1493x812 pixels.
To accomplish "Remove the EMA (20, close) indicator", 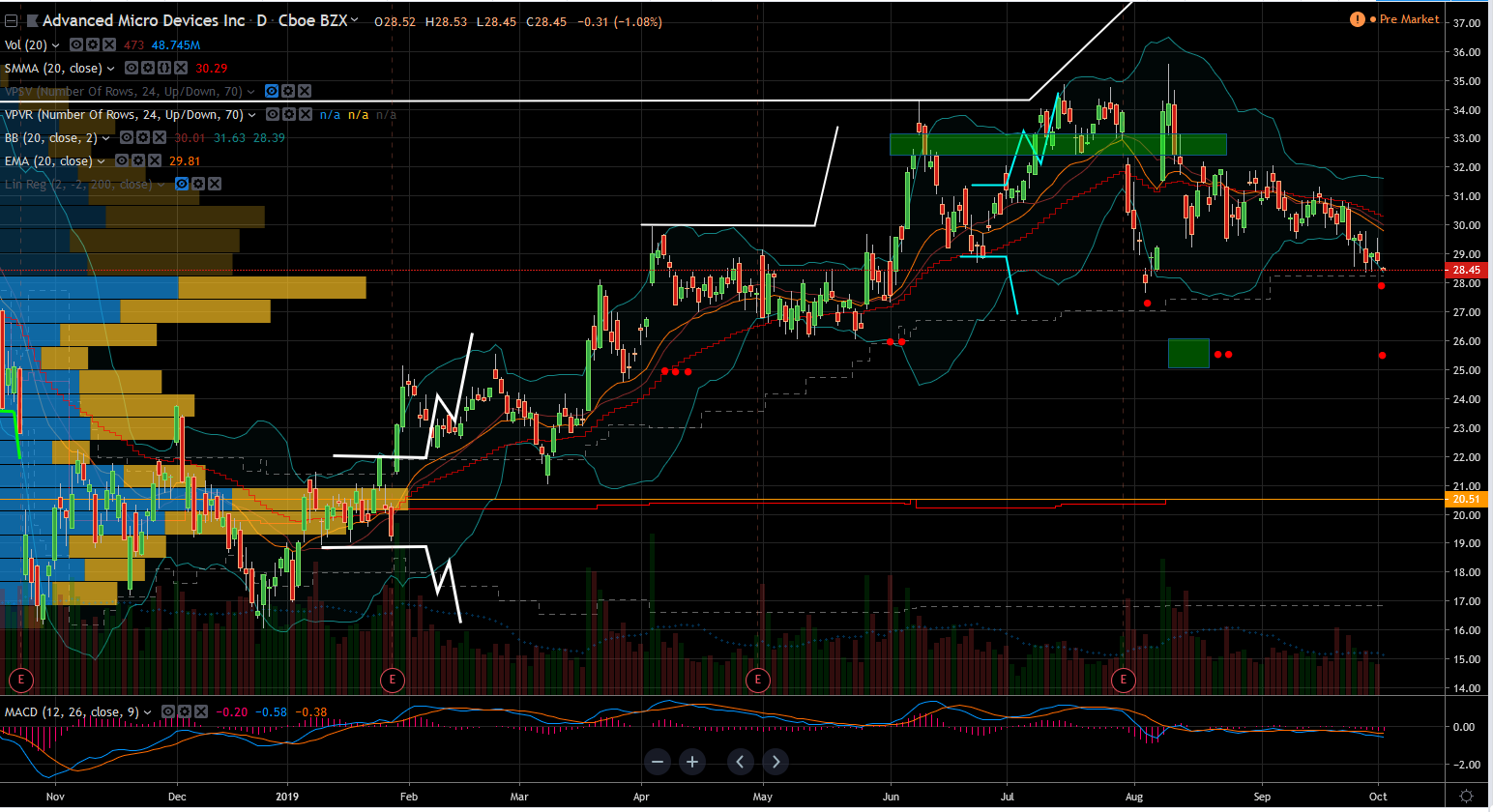I will (x=155, y=161).
